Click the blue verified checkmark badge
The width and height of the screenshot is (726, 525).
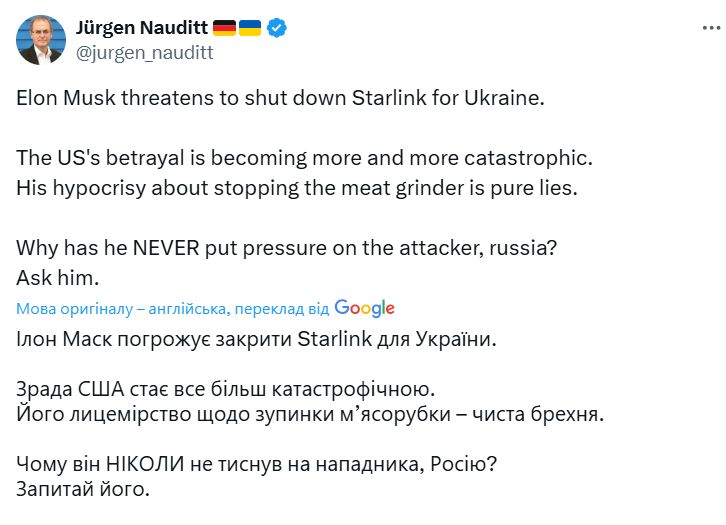pos(276,28)
